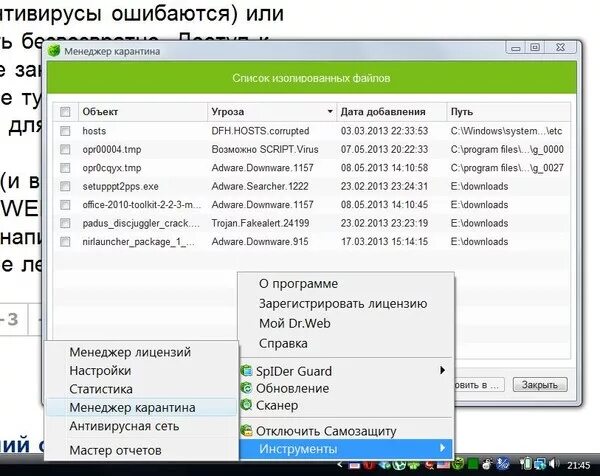Viewport: 600px width, 476px height.
Task: Check the box for nirlauncher_package
Action: point(65,241)
